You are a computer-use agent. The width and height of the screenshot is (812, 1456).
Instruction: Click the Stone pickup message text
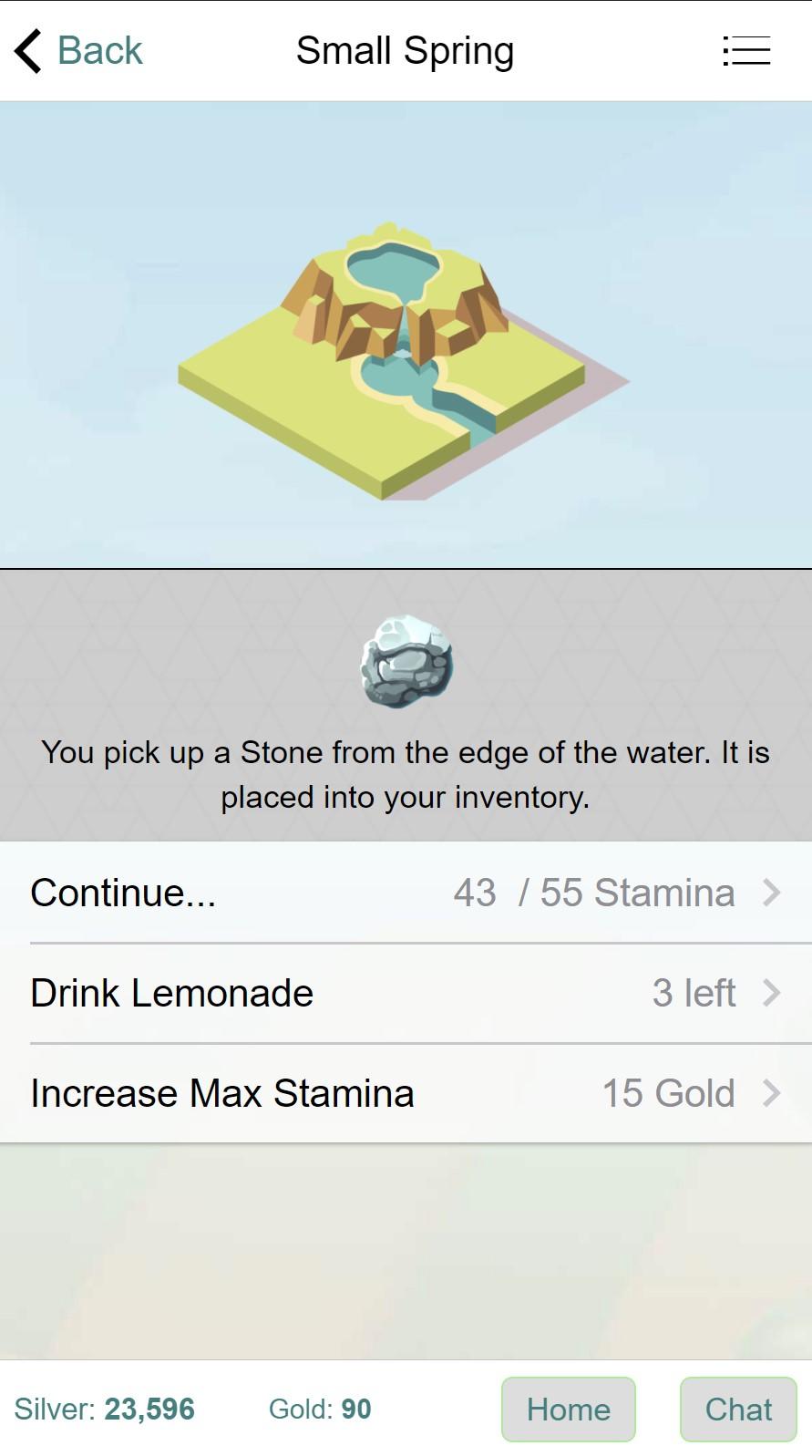coord(406,774)
